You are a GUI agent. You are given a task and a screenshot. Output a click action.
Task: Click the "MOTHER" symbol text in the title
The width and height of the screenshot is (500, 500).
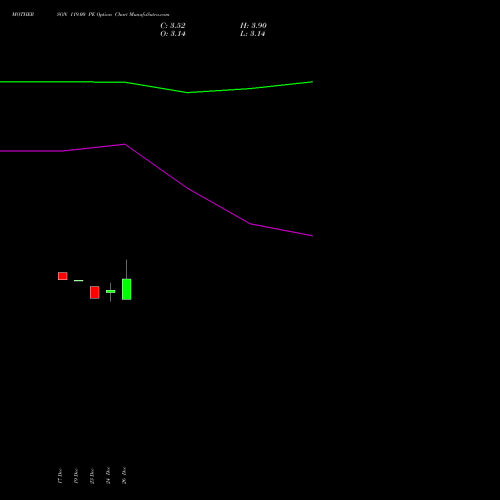point(23,14)
